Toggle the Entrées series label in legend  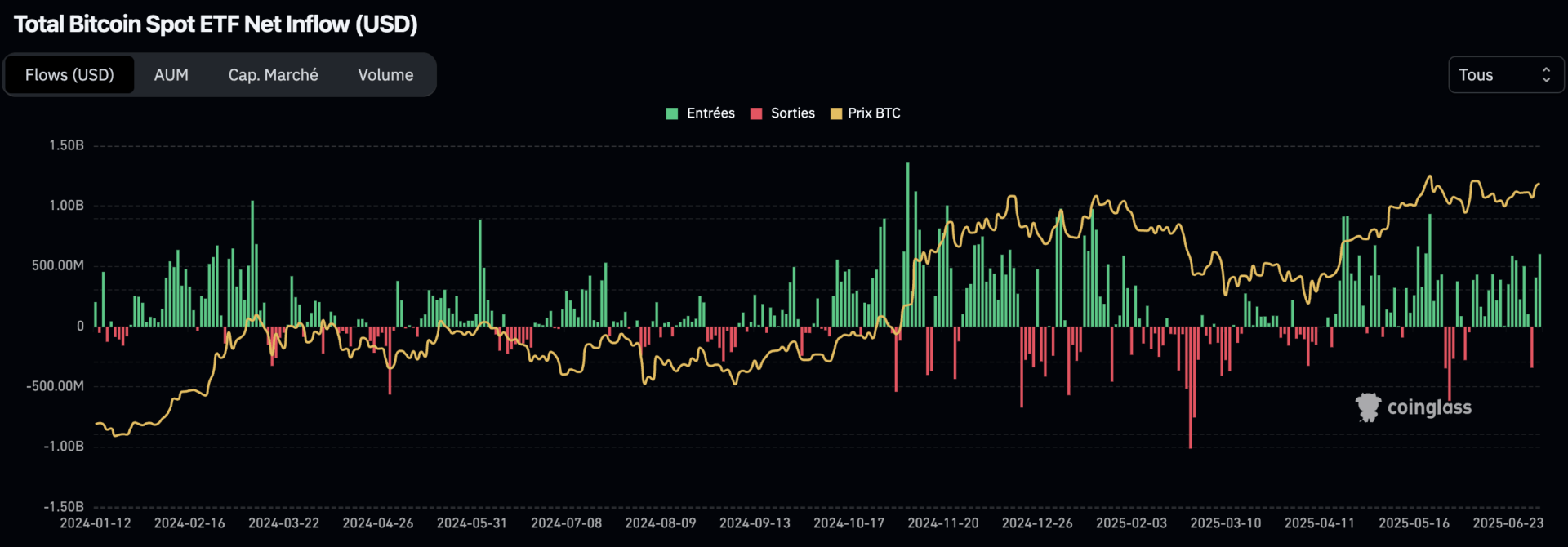click(x=710, y=113)
